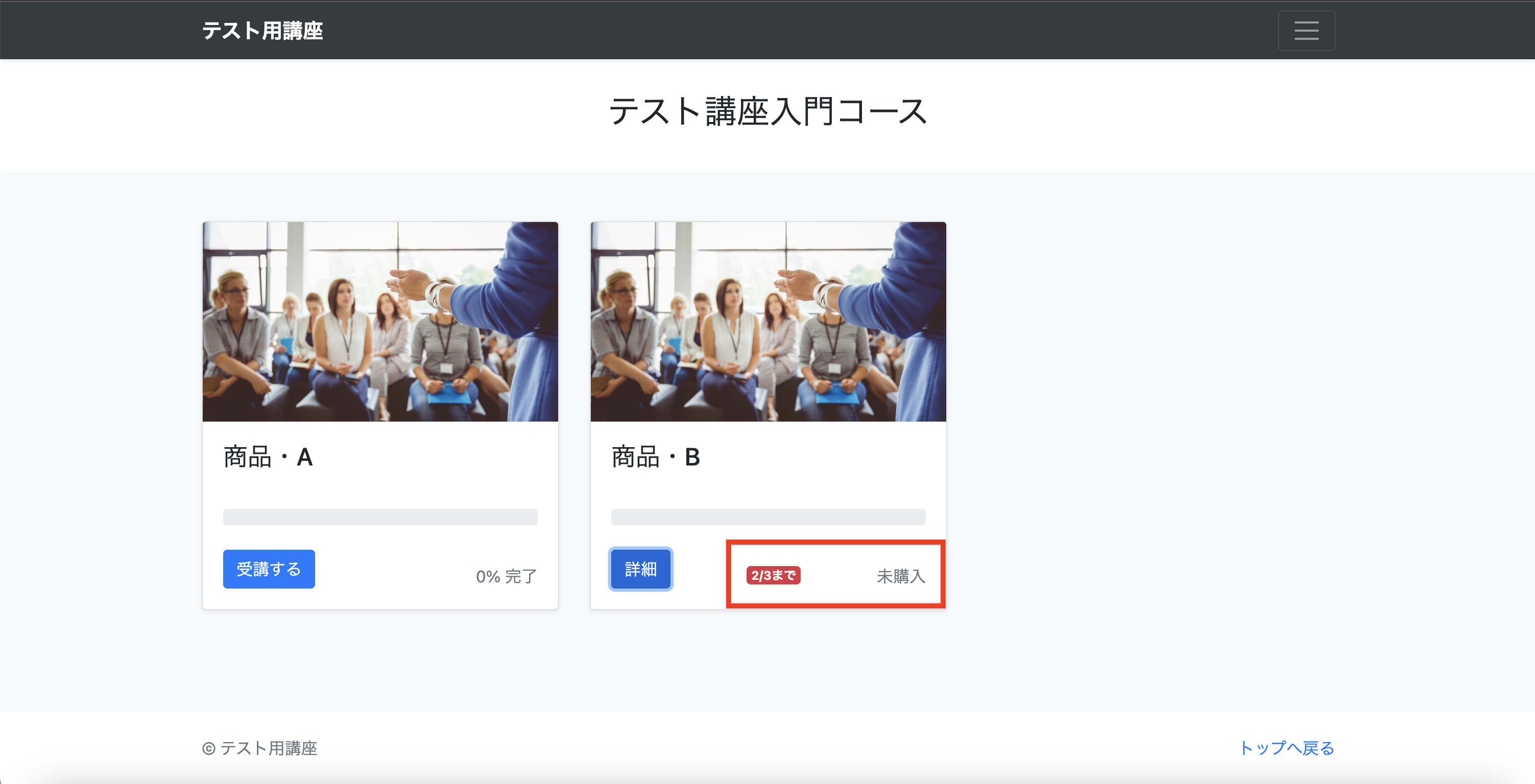Click the 商品・B course thumbnail

767,322
